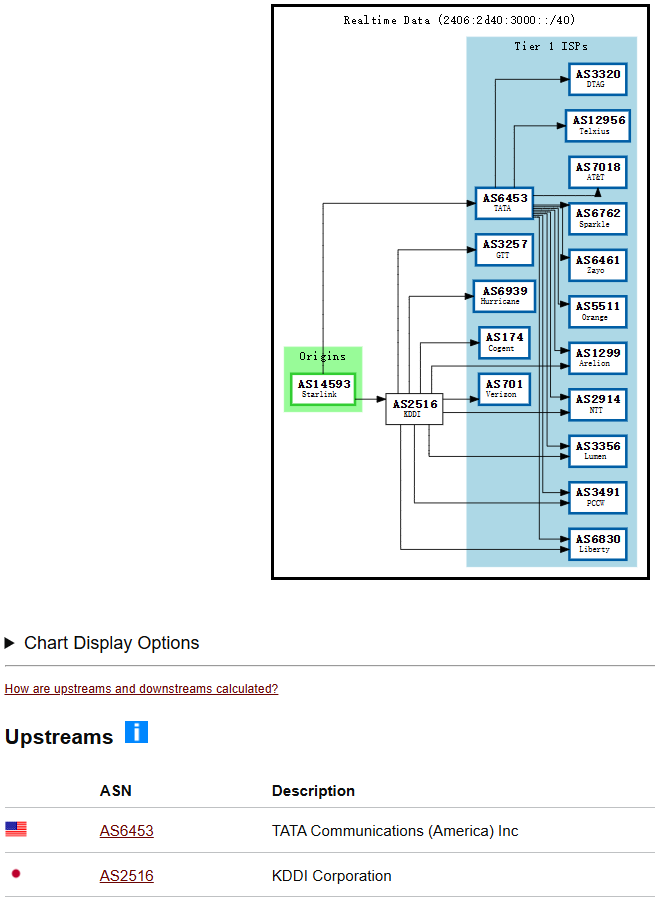Click the ASN column header
Screen dimensions: 655x903
116,791
